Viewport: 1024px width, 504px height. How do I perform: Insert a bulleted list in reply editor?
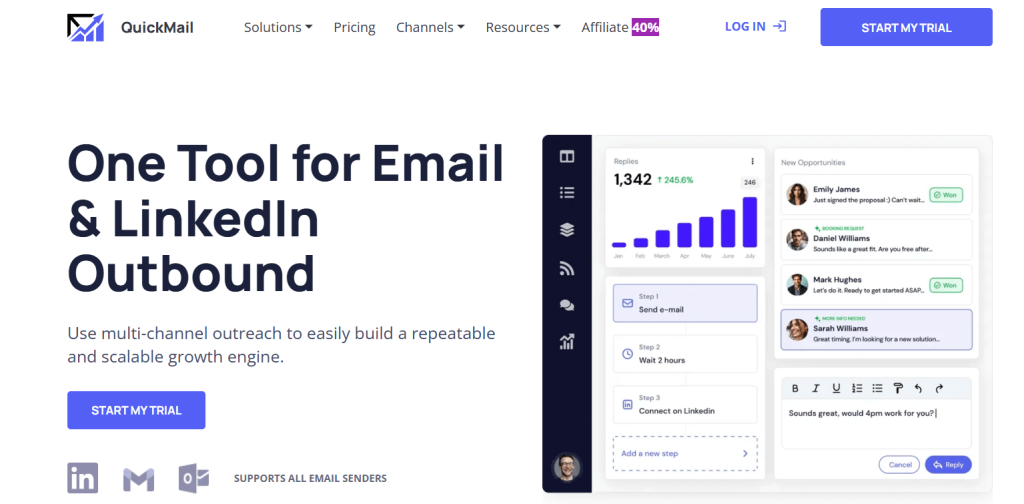click(x=877, y=388)
